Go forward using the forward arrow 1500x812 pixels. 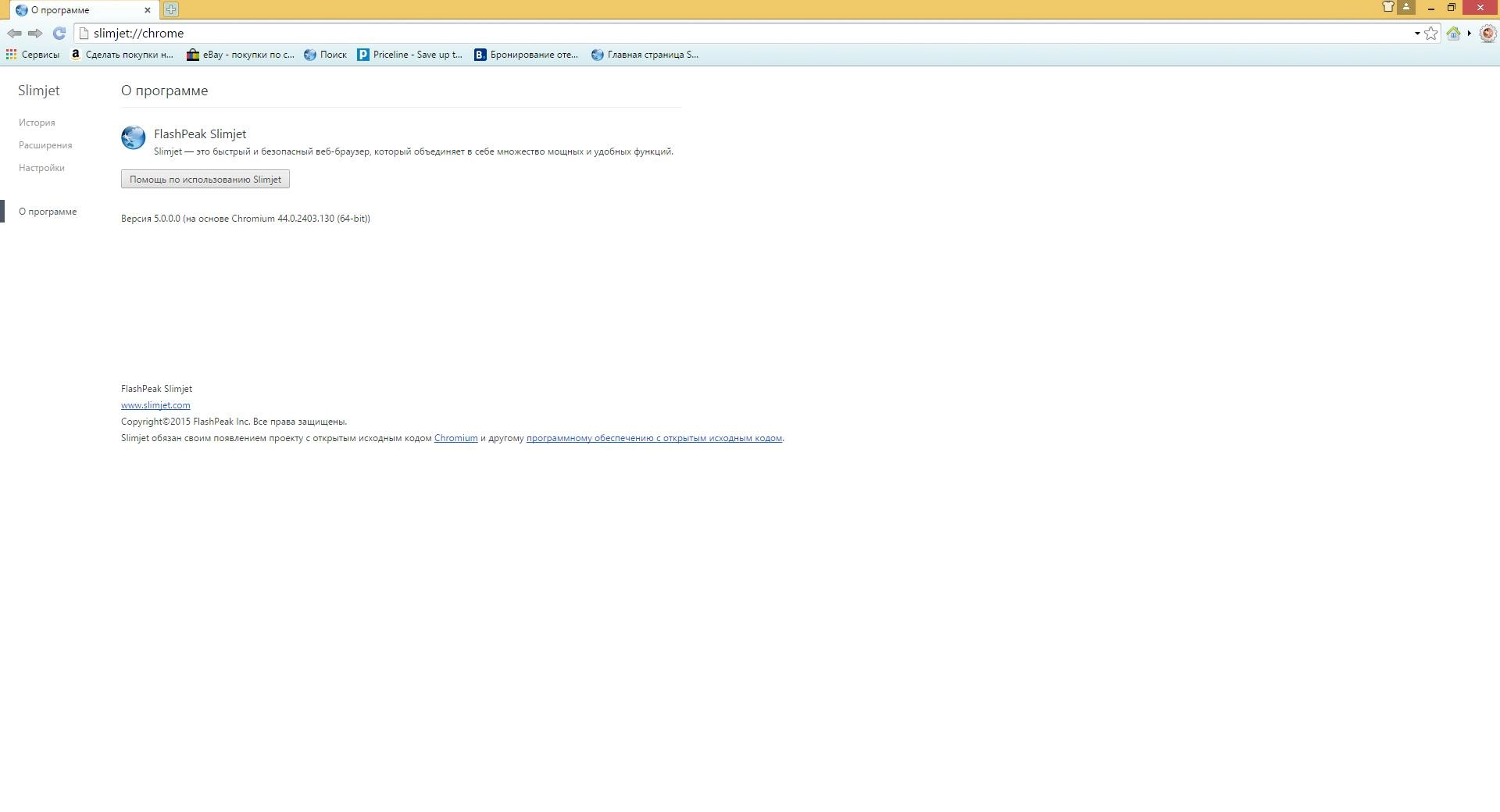[35, 34]
